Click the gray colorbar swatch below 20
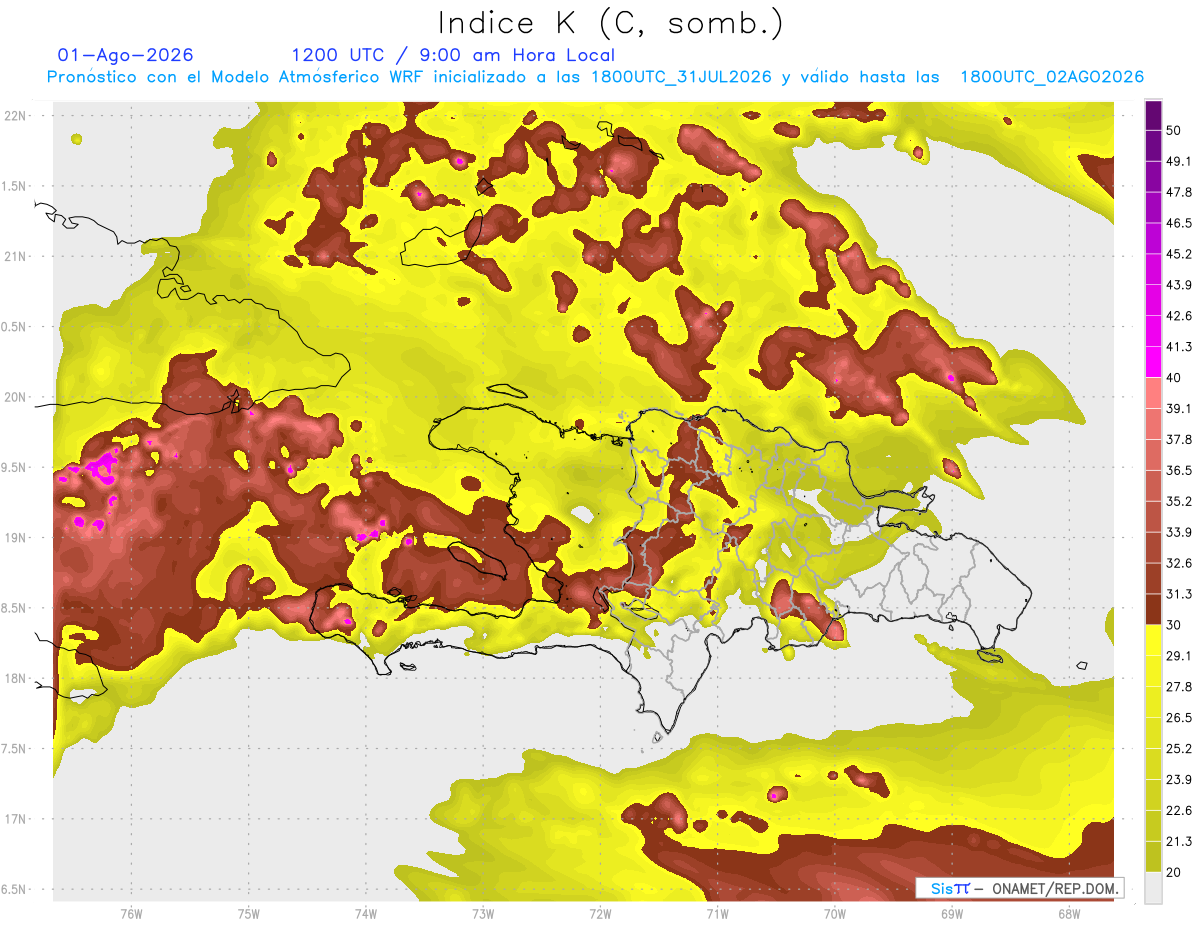 [x=1153, y=887]
